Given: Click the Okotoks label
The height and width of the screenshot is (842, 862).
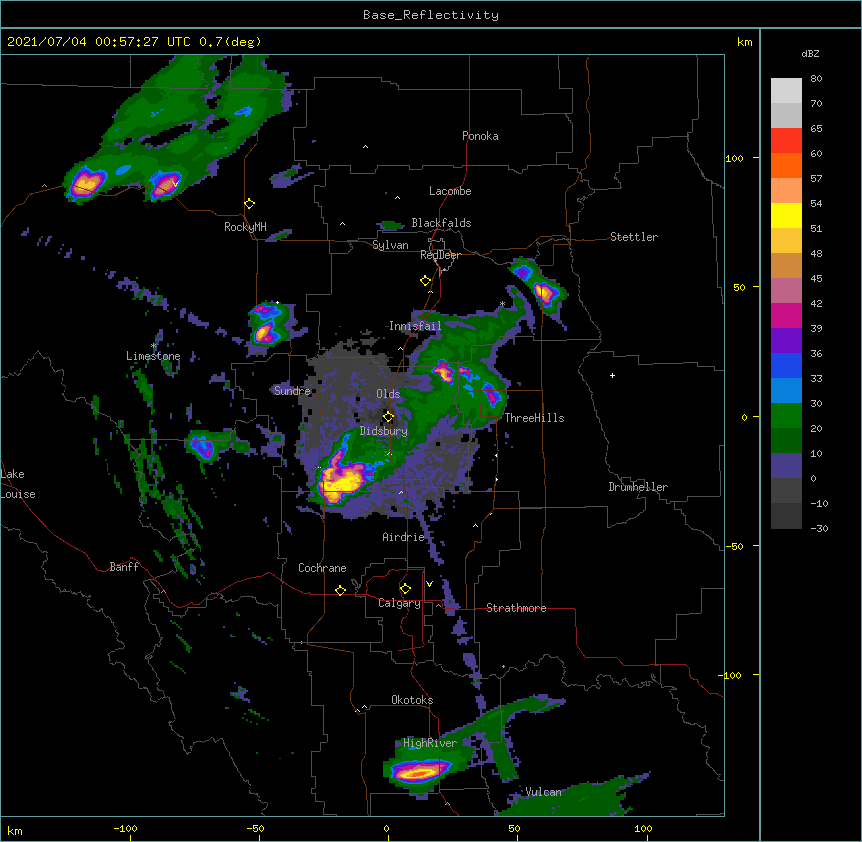Looking at the screenshot, I should [412, 700].
